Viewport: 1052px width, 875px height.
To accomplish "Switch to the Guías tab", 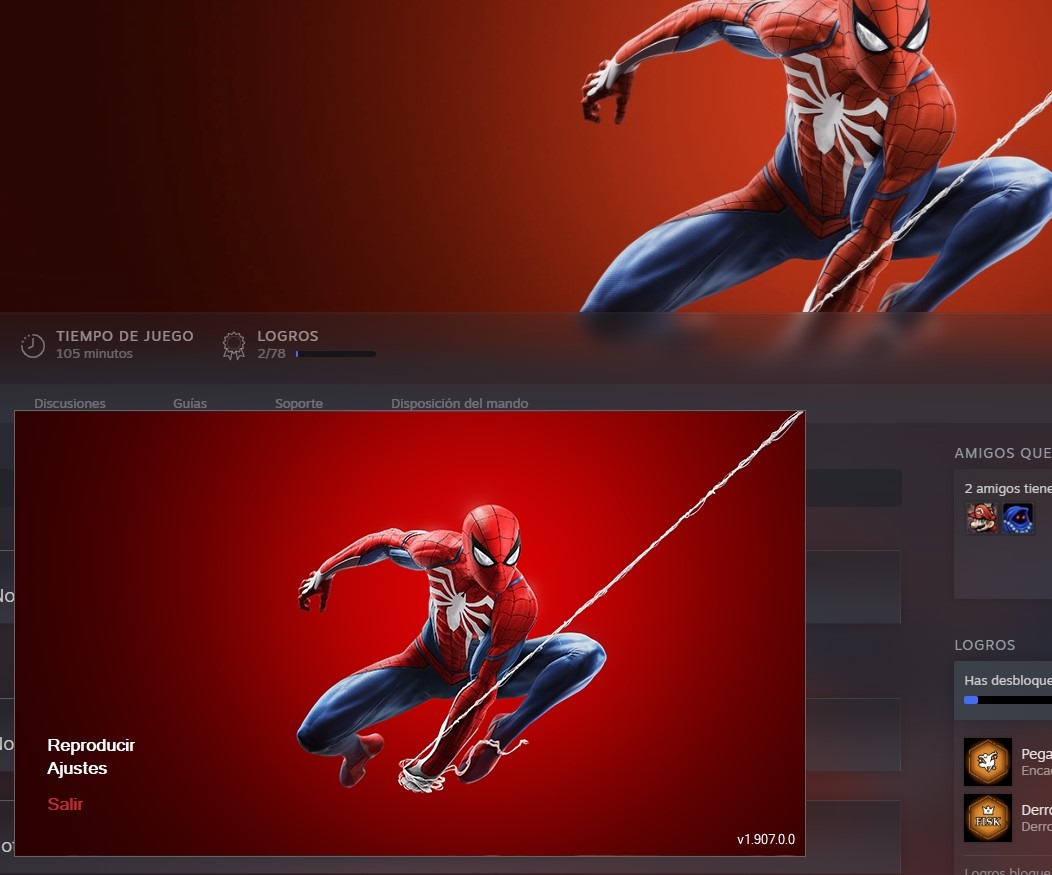I will coord(190,403).
